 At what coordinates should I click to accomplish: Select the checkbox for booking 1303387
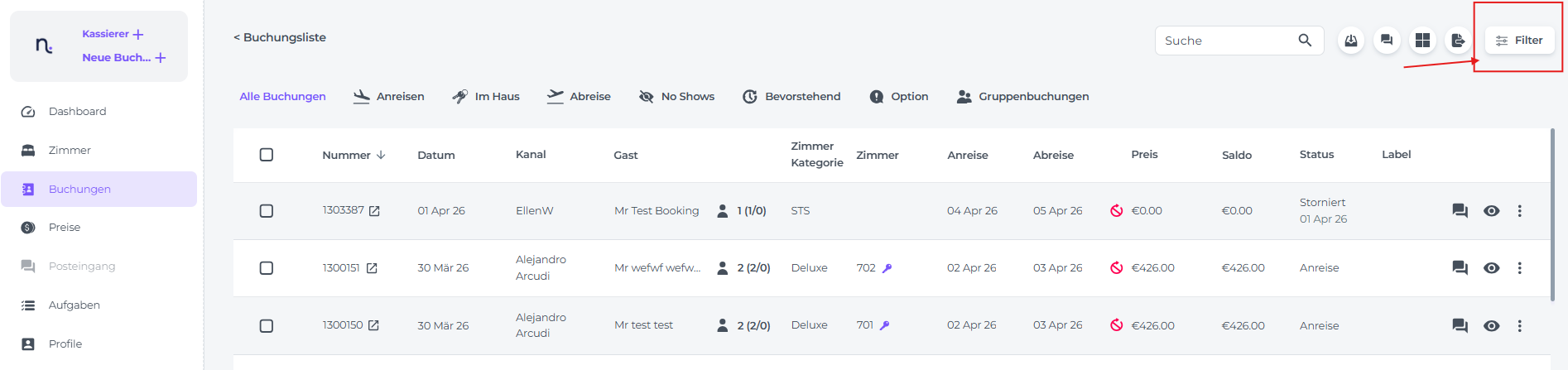pos(267,211)
